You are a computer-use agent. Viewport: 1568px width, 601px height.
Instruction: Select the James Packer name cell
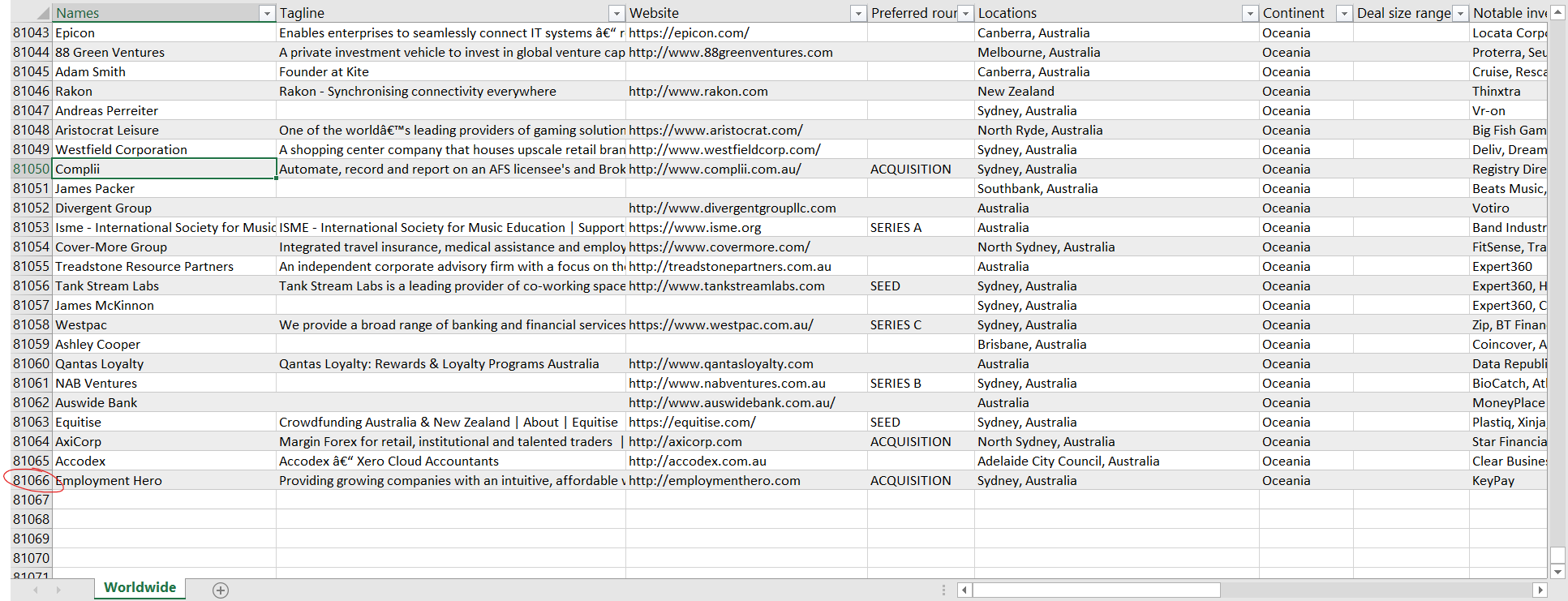[165, 188]
